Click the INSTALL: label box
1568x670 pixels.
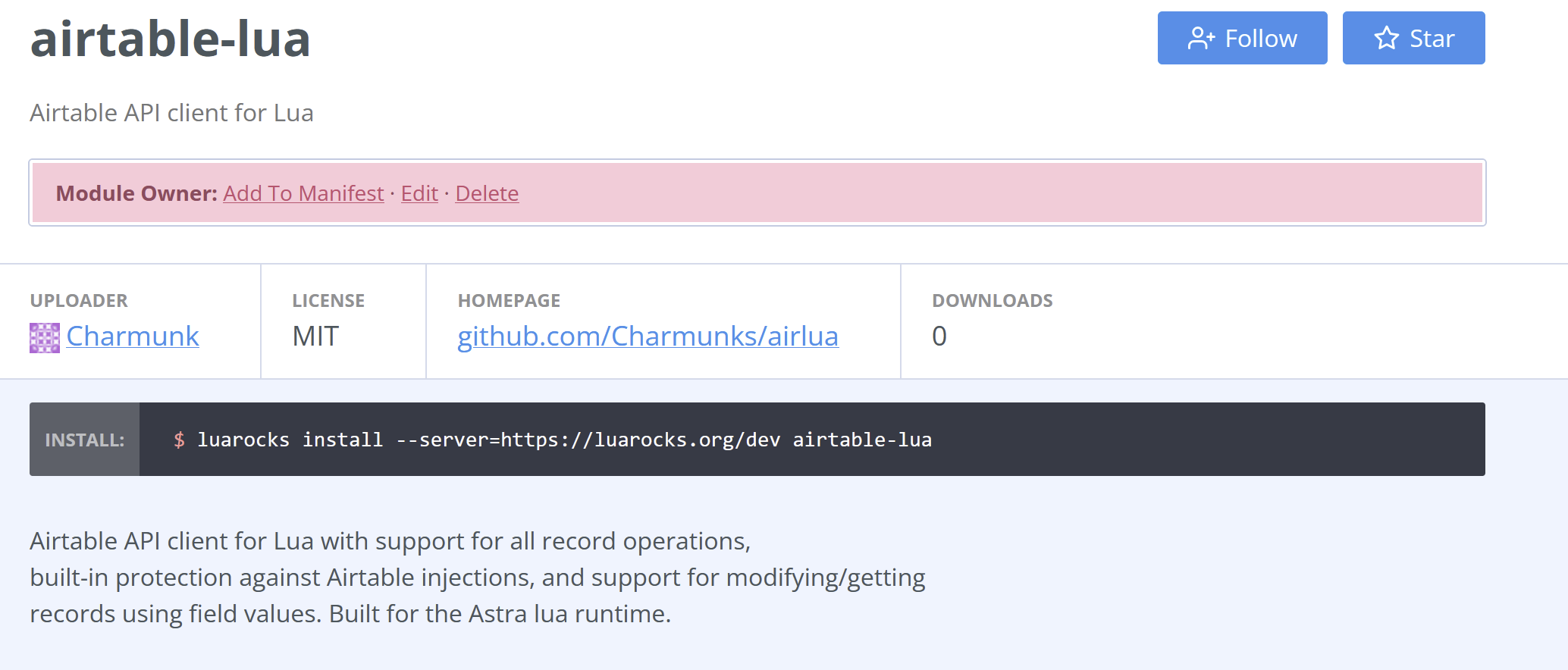[x=84, y=440]
